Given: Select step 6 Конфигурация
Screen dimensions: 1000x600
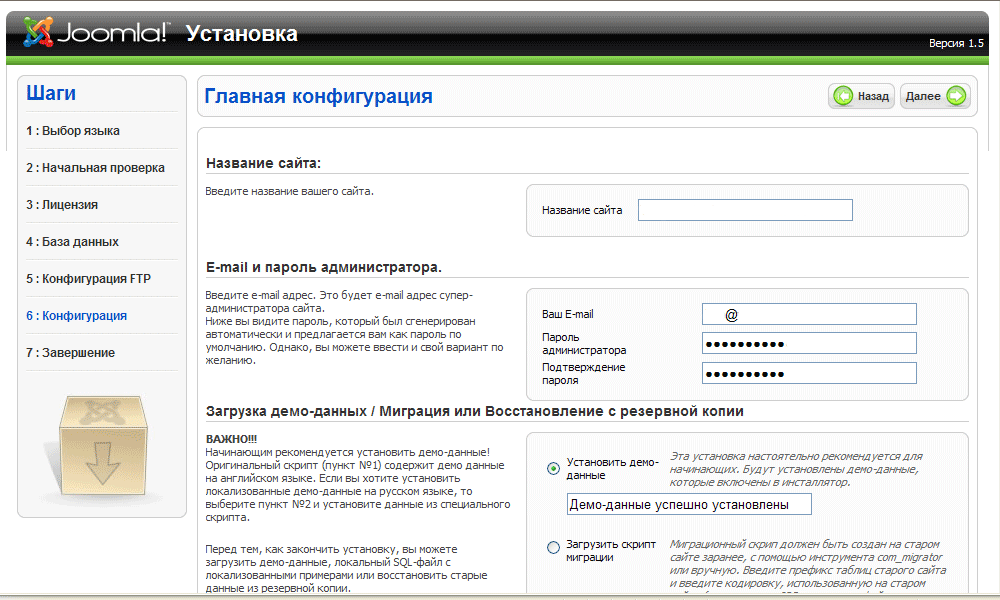Looking at the screenshot, I should tap(76, 316).
